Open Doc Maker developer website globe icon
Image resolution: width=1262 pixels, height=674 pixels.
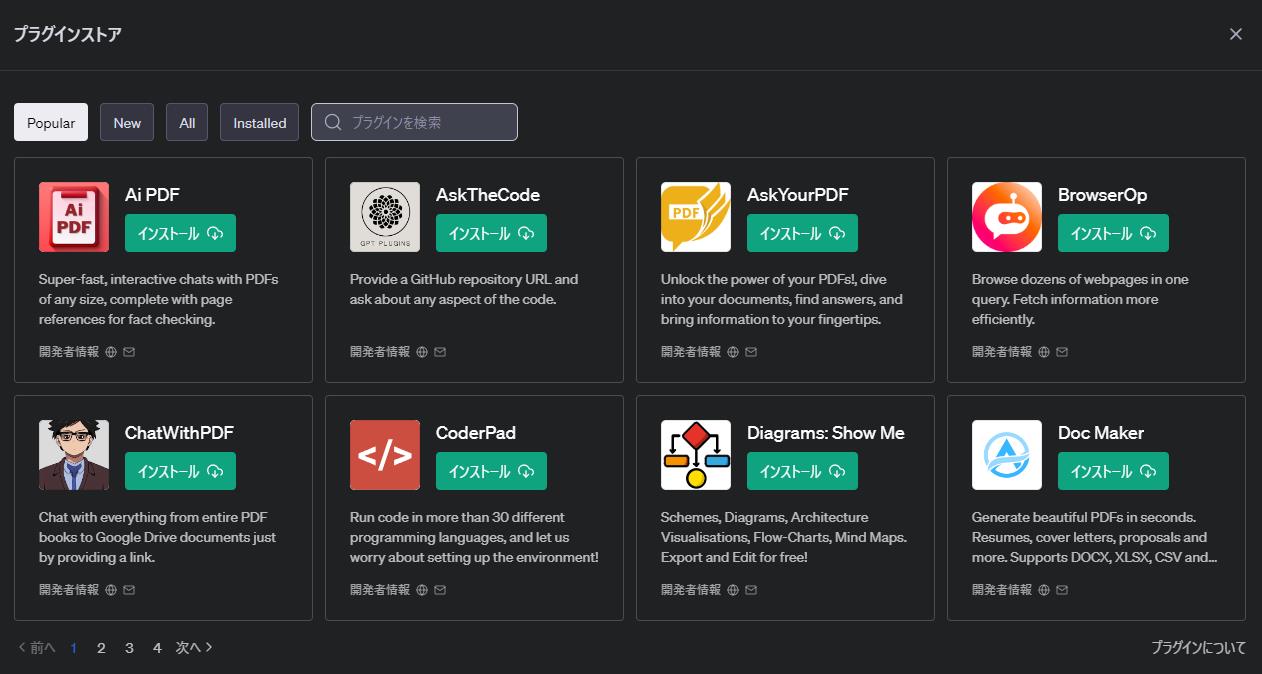pos(1044,590)
